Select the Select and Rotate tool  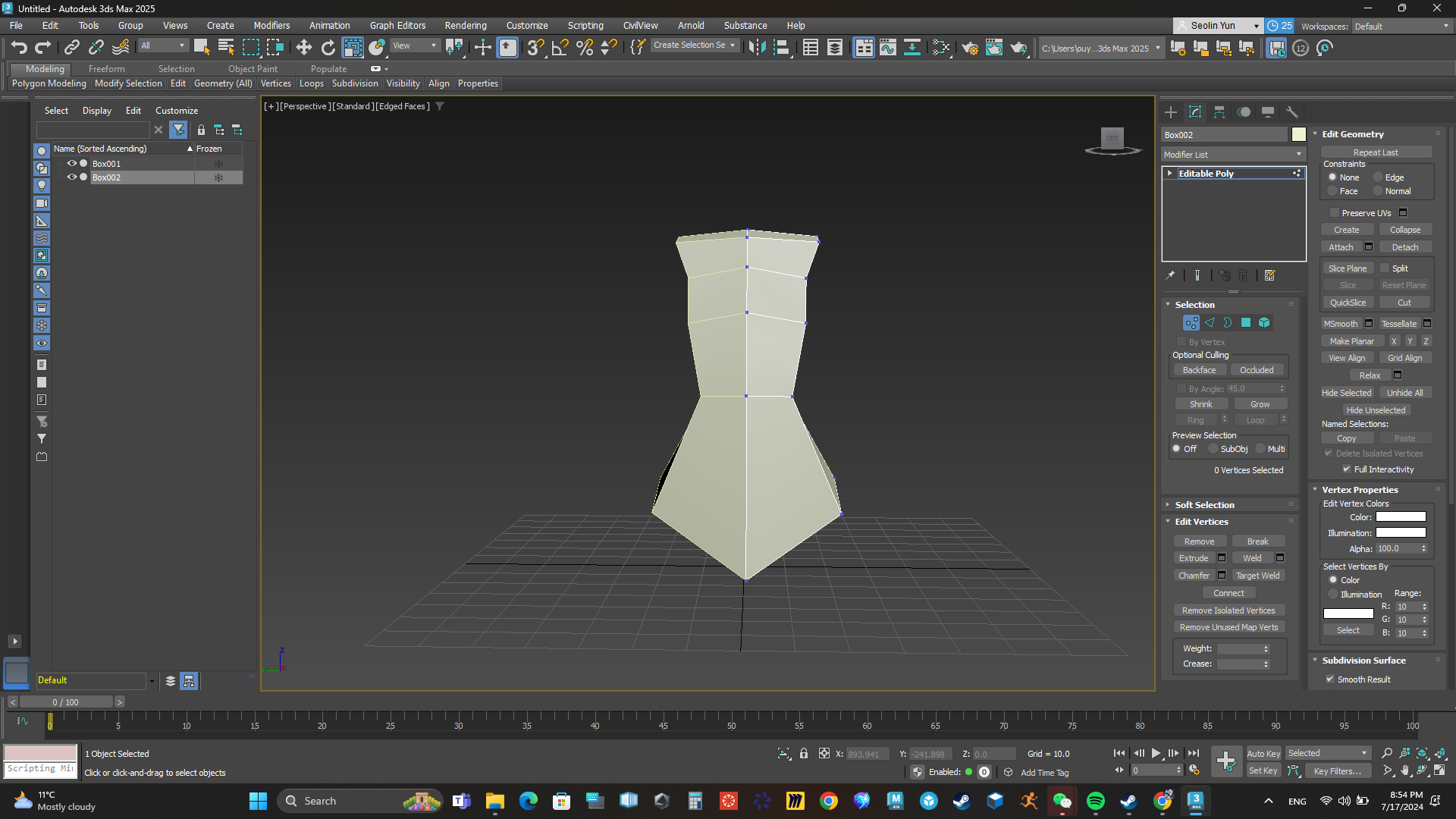point(328,48)
